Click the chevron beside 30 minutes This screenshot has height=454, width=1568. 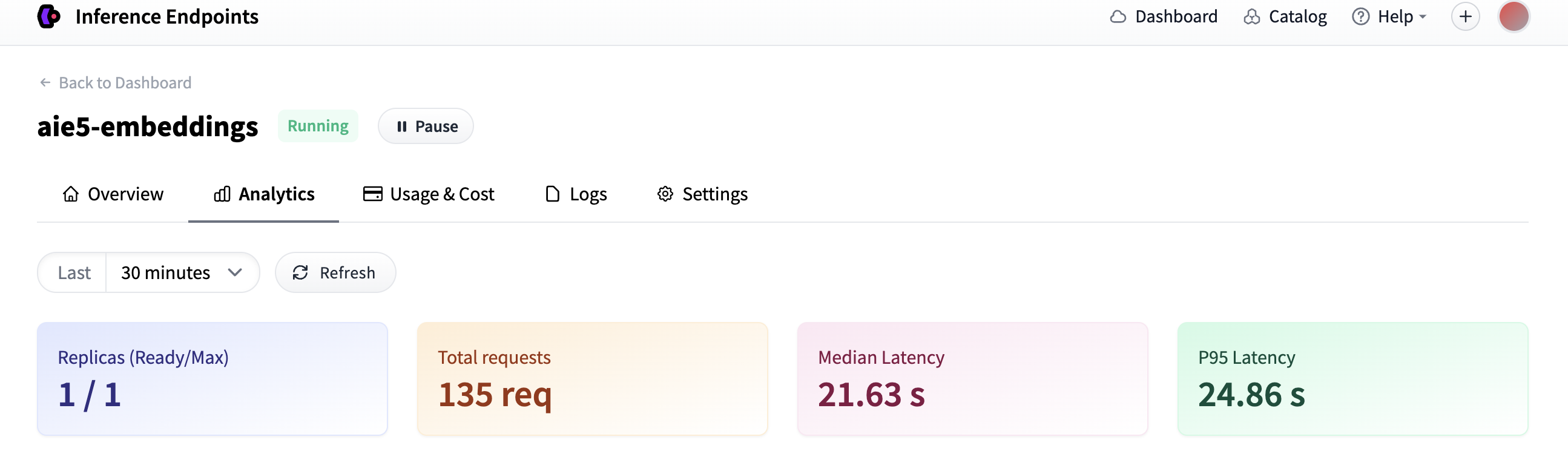(235, 272)
